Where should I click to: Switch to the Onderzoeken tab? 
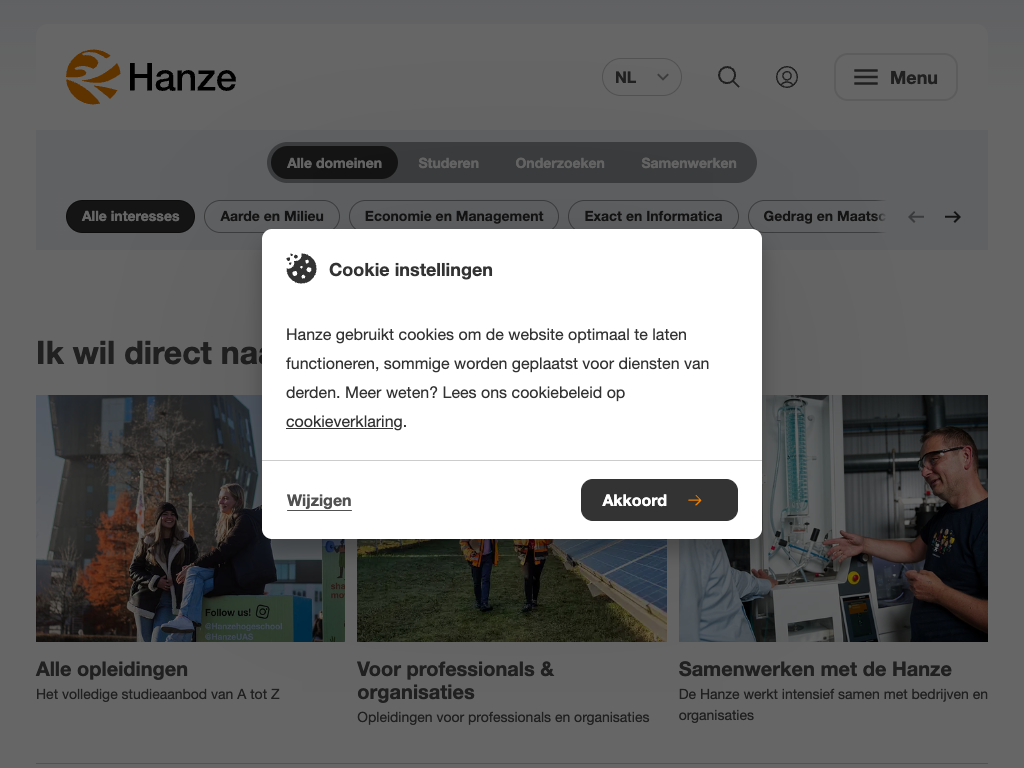[x=560, y=163]
